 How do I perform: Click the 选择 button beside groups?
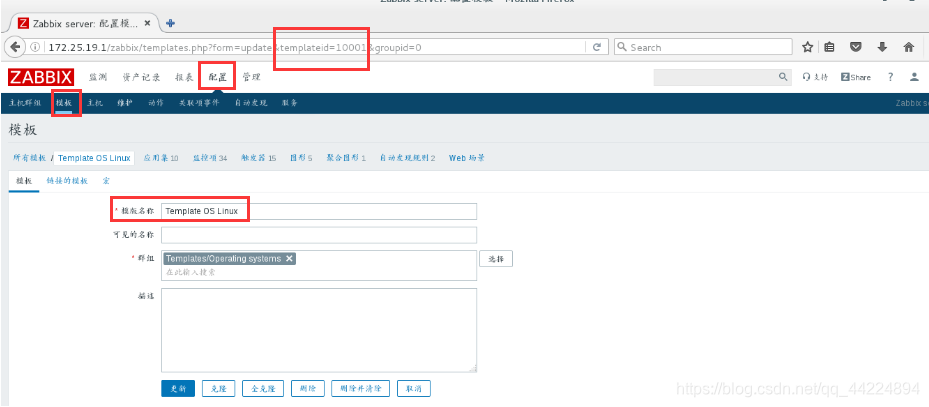496,259
